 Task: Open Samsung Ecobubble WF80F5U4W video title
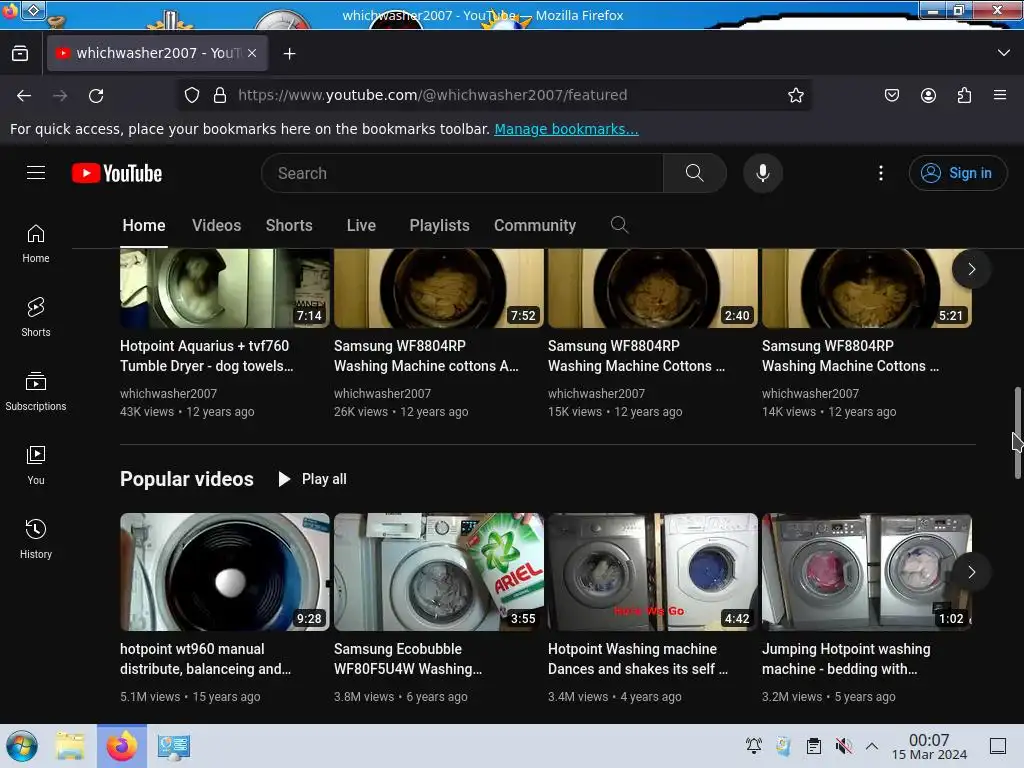coord(408,659)
